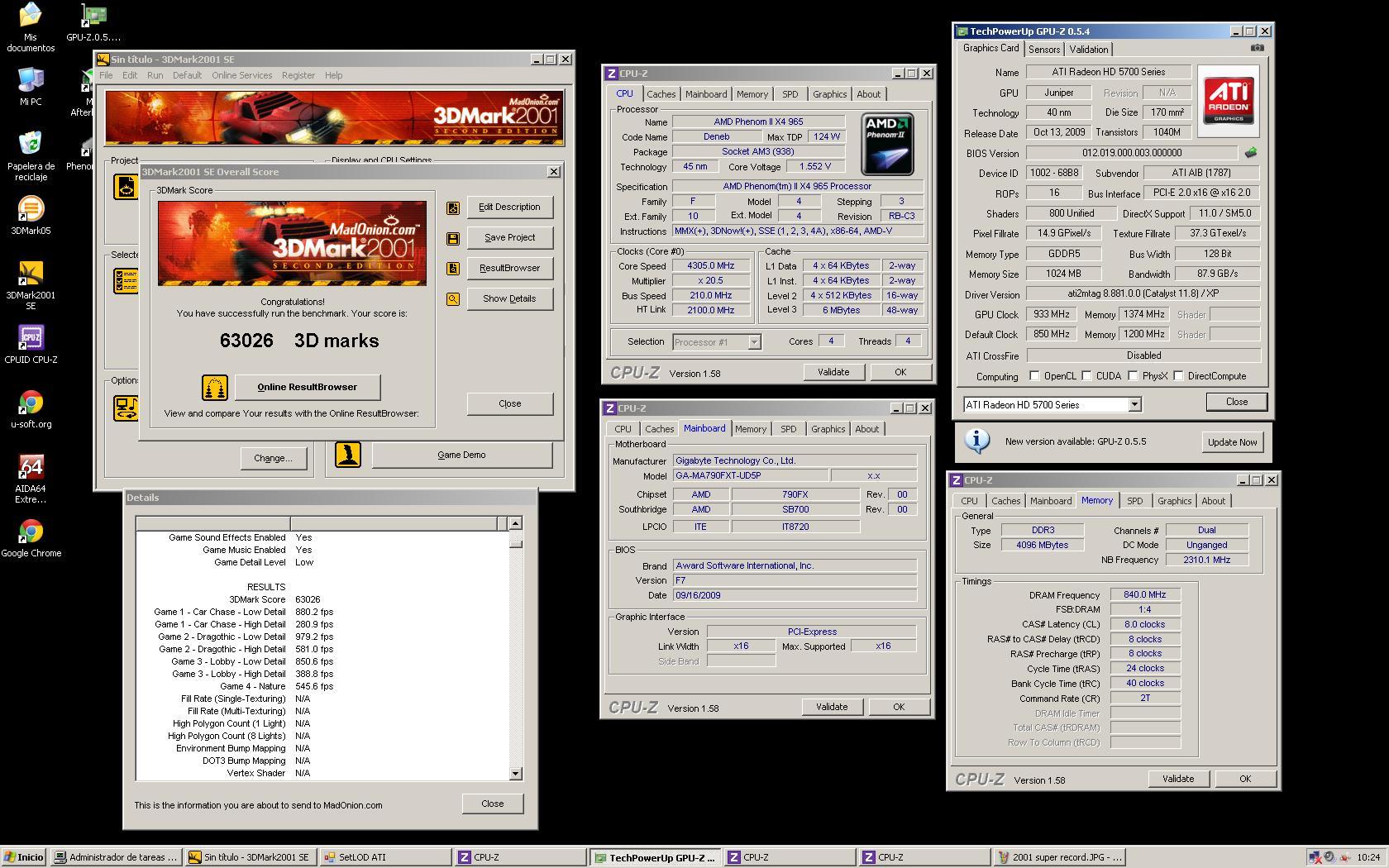Click the Save Project disk icon
This screenshot has height=868, width=1389.
453,238
